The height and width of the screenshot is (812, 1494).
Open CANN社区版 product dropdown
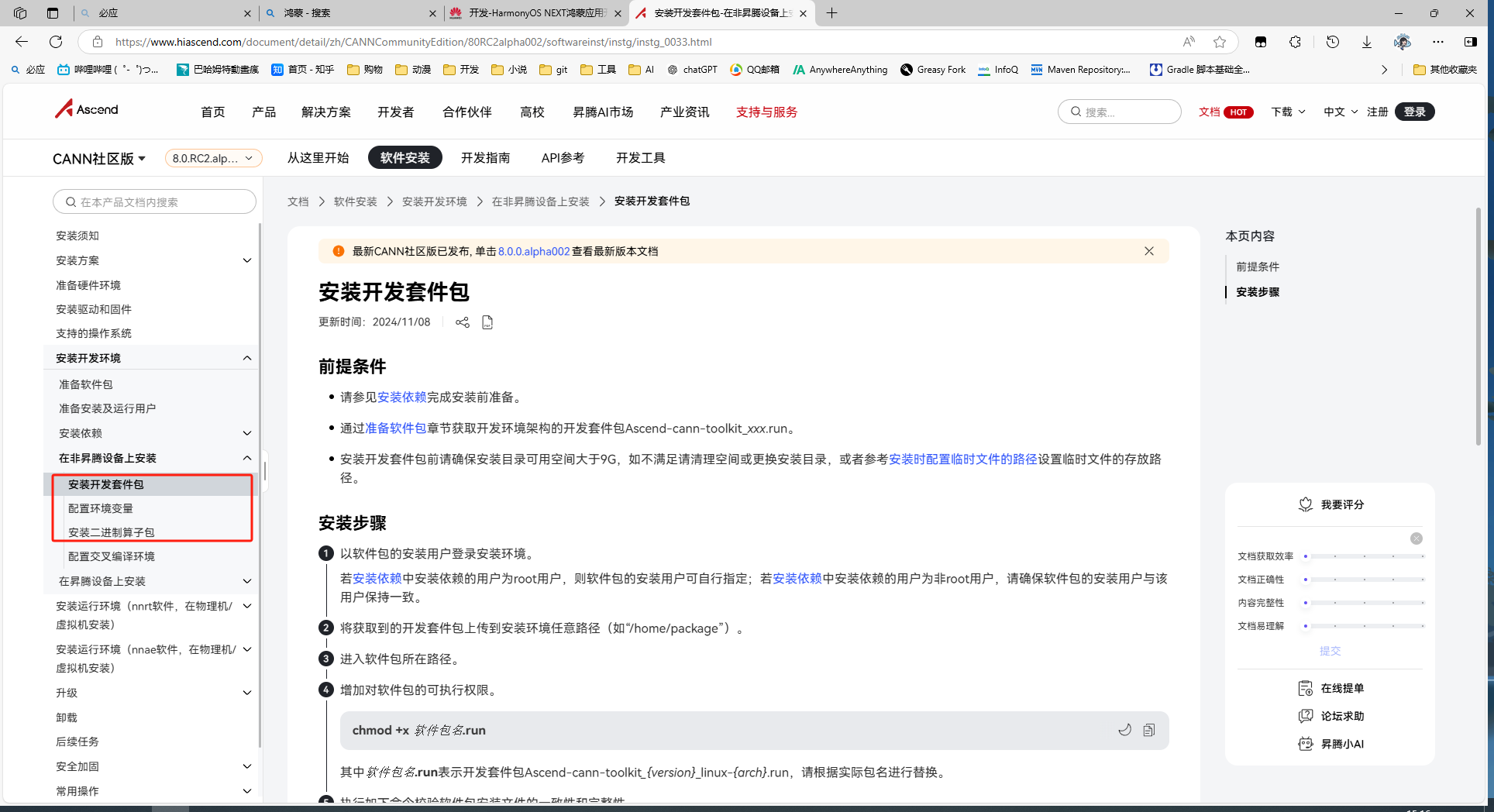pyautogui.click(x=99, y=159)
